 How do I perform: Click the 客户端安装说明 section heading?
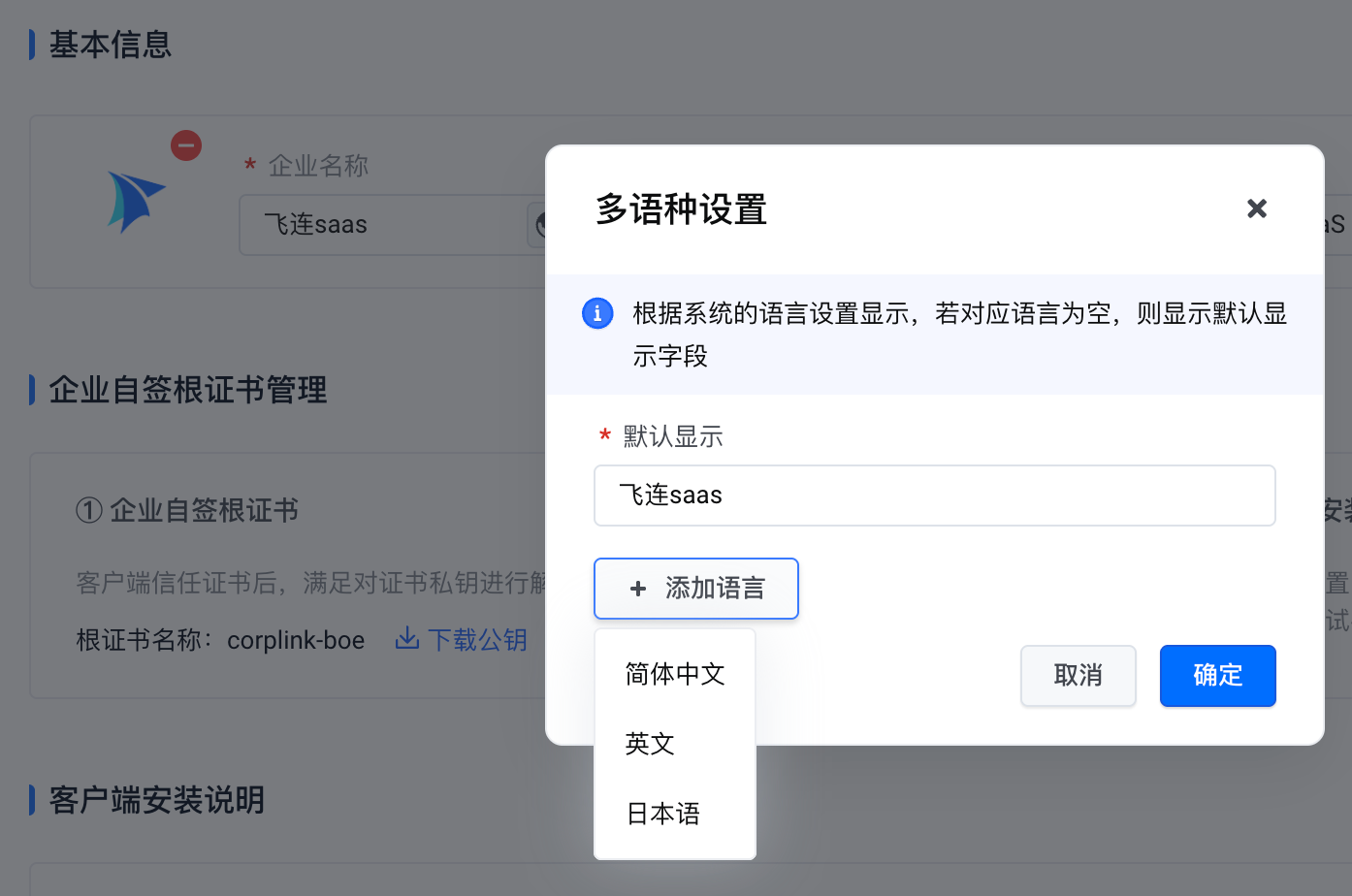click(157, 800)
